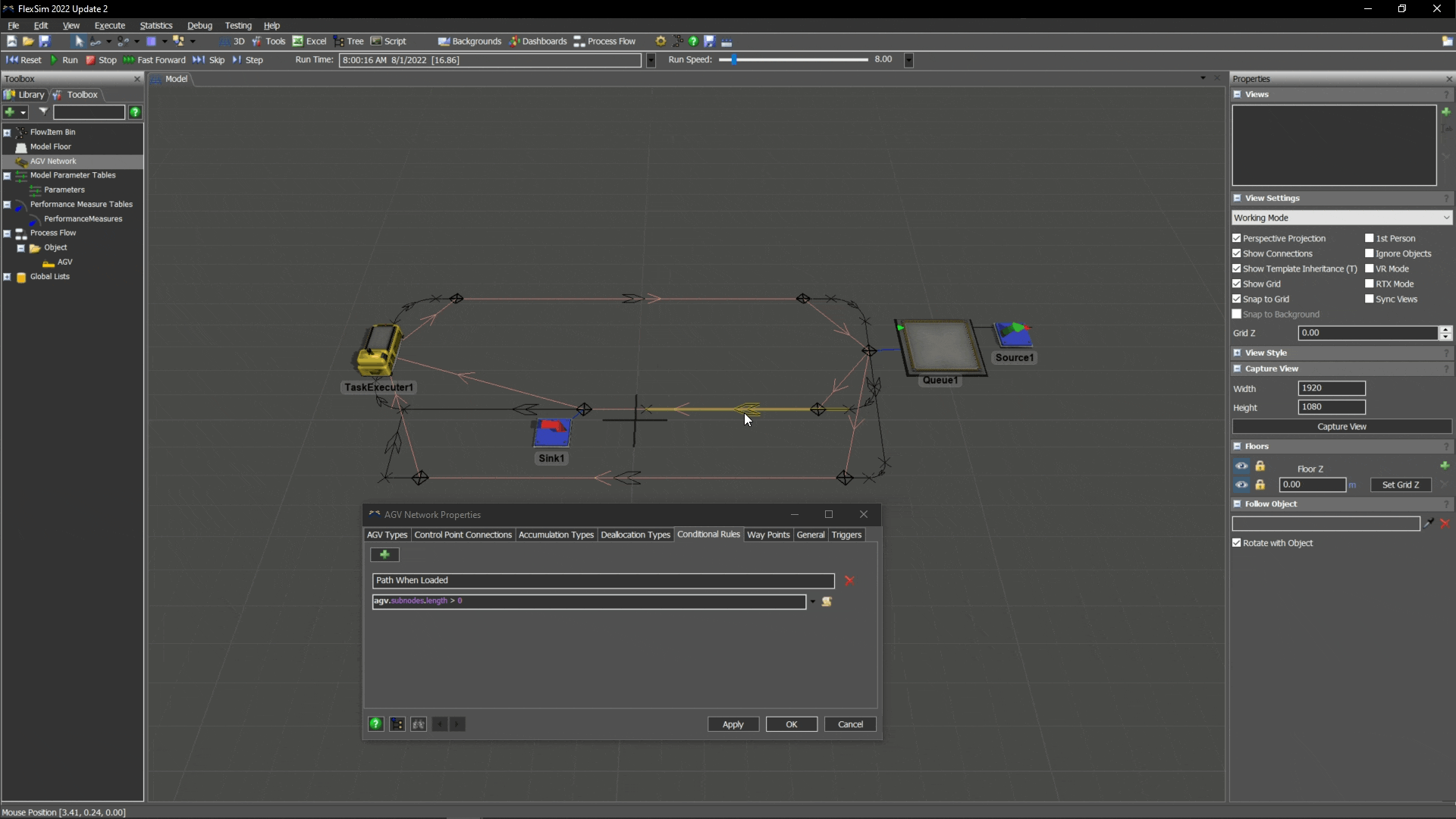Image resolution: width=1456 pixels, height=819 pixels.
Task: Open the Run Time dropdown arrow
Action: tap(651, 60)
